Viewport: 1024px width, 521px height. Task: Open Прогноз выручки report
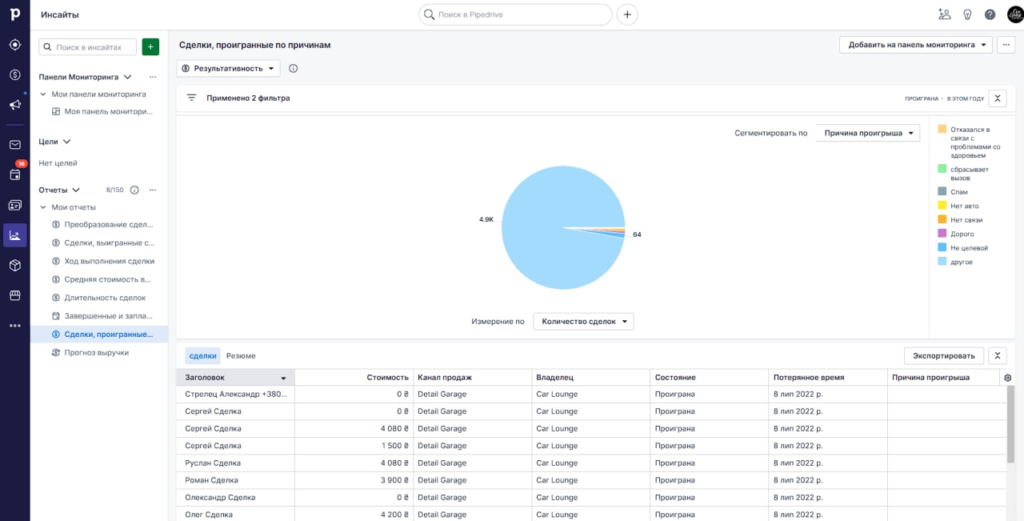click(x=90, y=353)
